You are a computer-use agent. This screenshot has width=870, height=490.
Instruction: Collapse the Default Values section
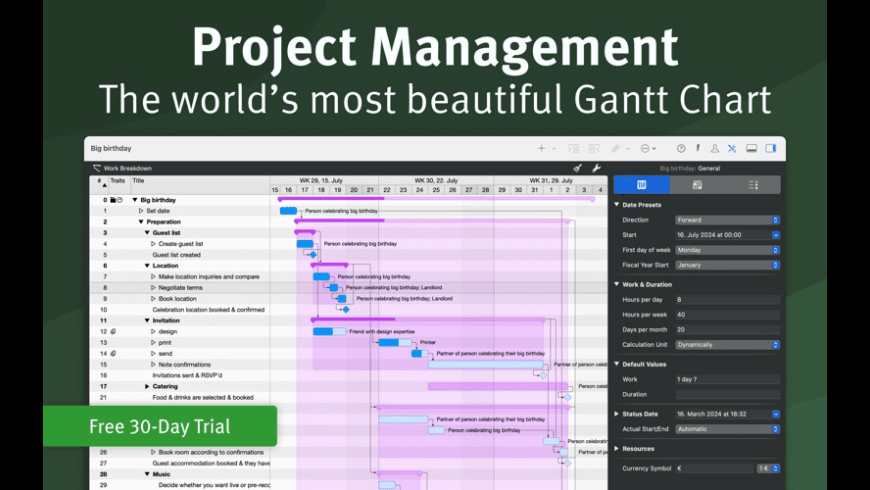coord(616,364)
